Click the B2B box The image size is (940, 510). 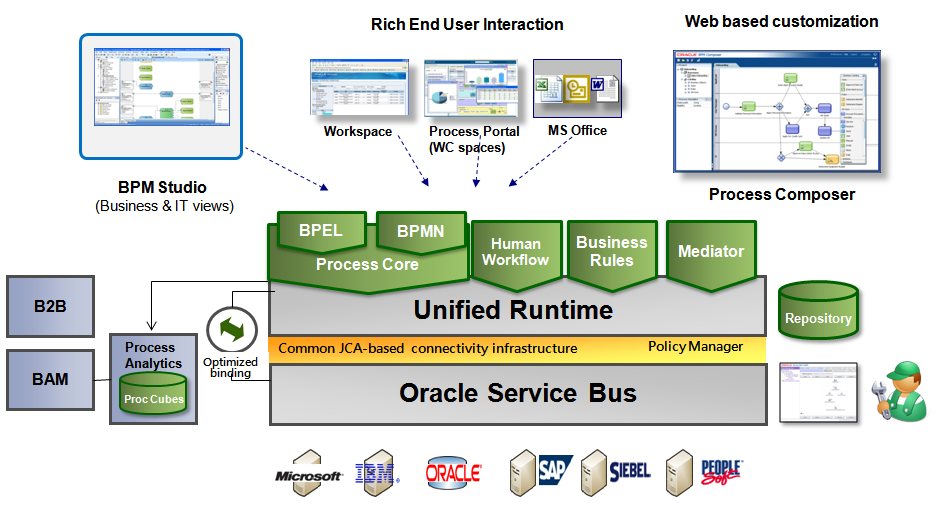[x=50, y=306]
